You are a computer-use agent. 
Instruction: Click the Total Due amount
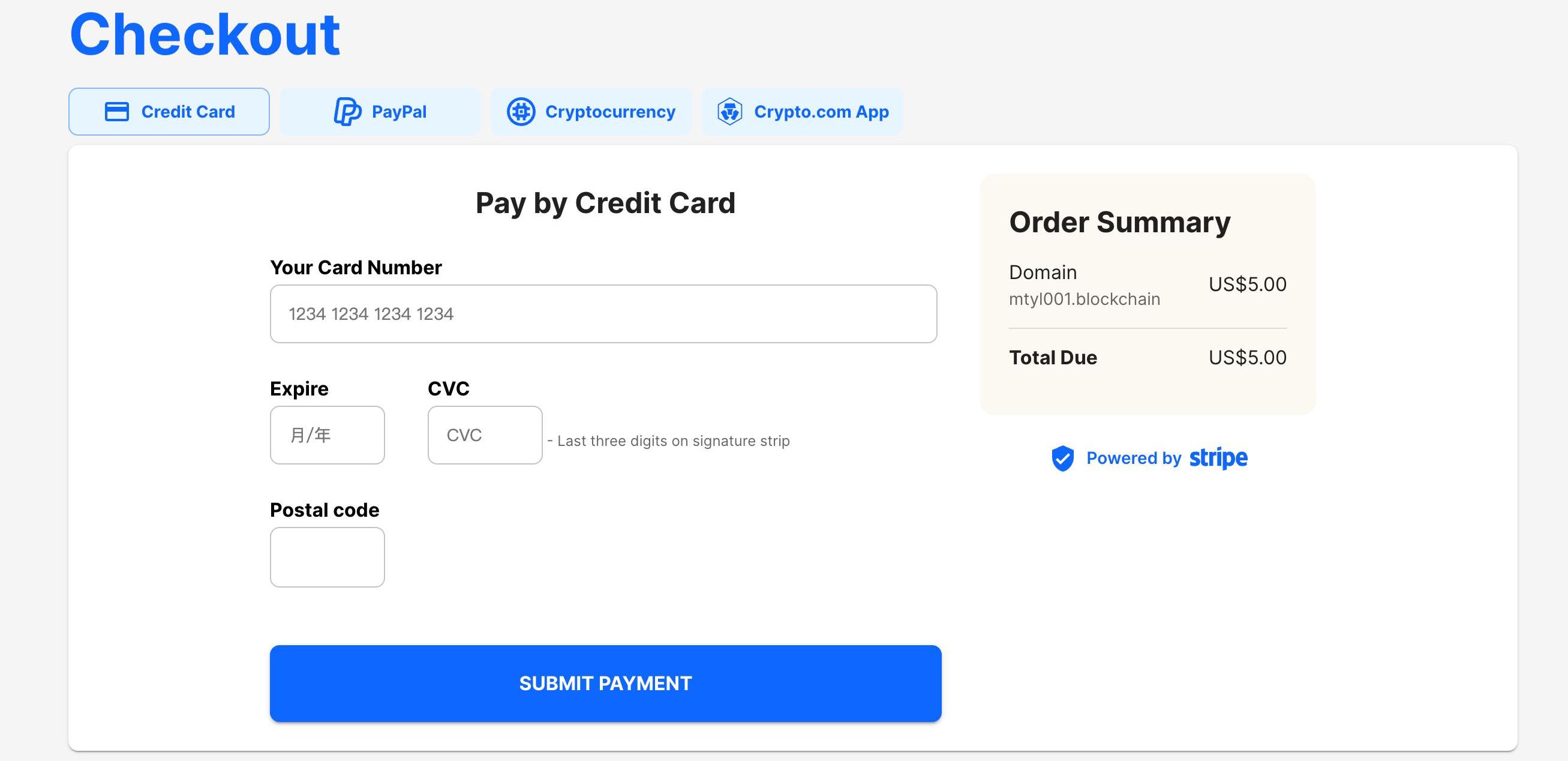click(1247, 357)
